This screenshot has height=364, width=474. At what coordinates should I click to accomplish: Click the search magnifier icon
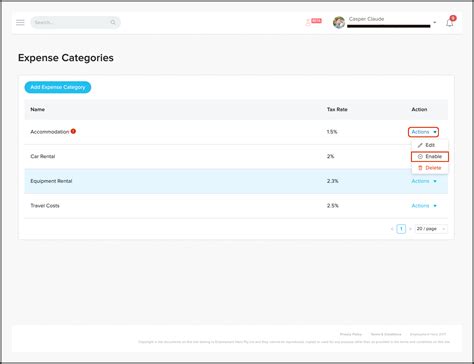tap(113, 22)
